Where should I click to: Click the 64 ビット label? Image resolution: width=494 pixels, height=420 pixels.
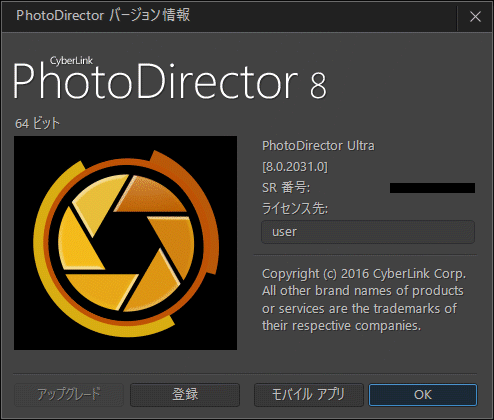click(x=37, y=123)
